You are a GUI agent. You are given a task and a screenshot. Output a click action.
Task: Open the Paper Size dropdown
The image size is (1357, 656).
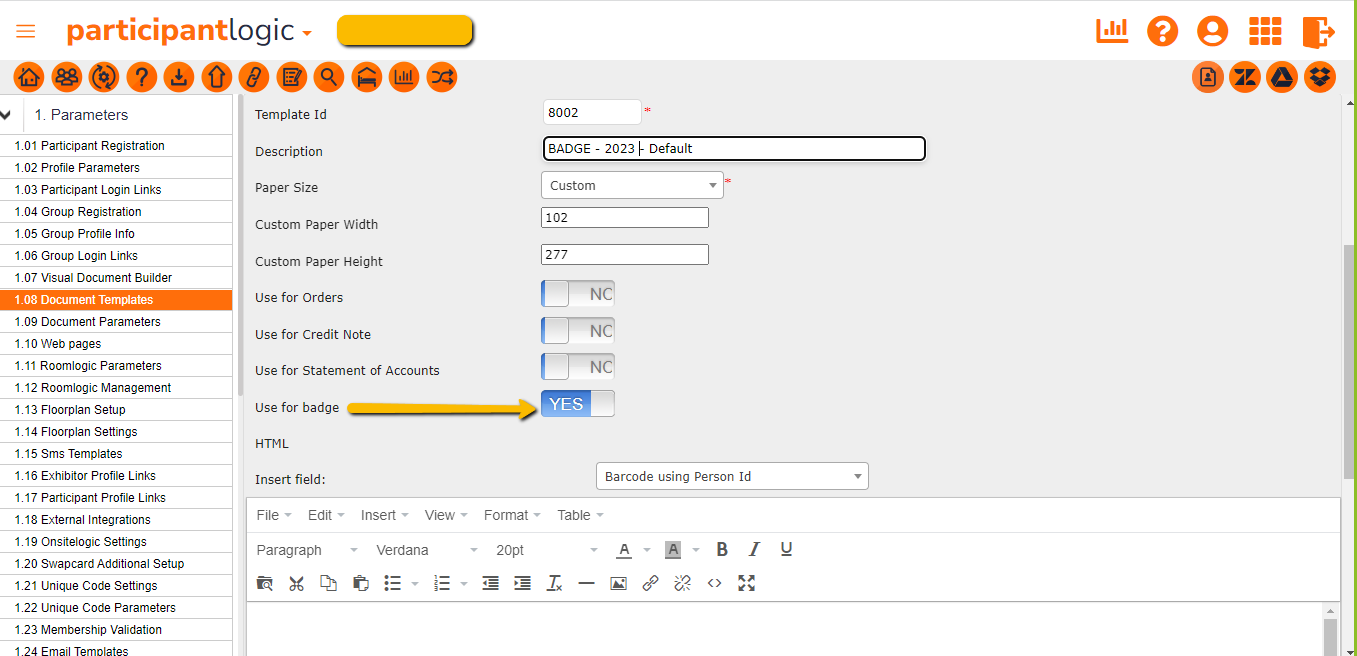click(632, 184)
